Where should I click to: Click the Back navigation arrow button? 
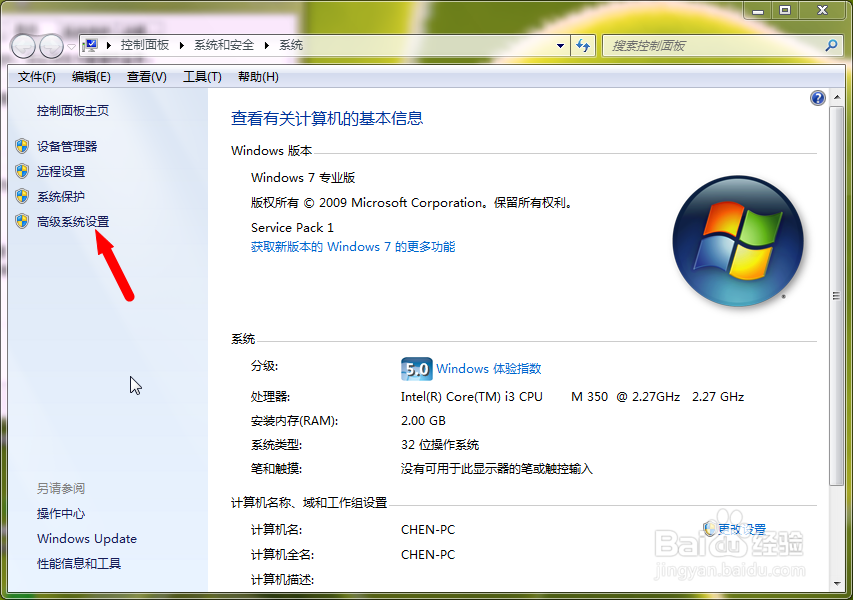pyautogui.click(x=23, y=46)
